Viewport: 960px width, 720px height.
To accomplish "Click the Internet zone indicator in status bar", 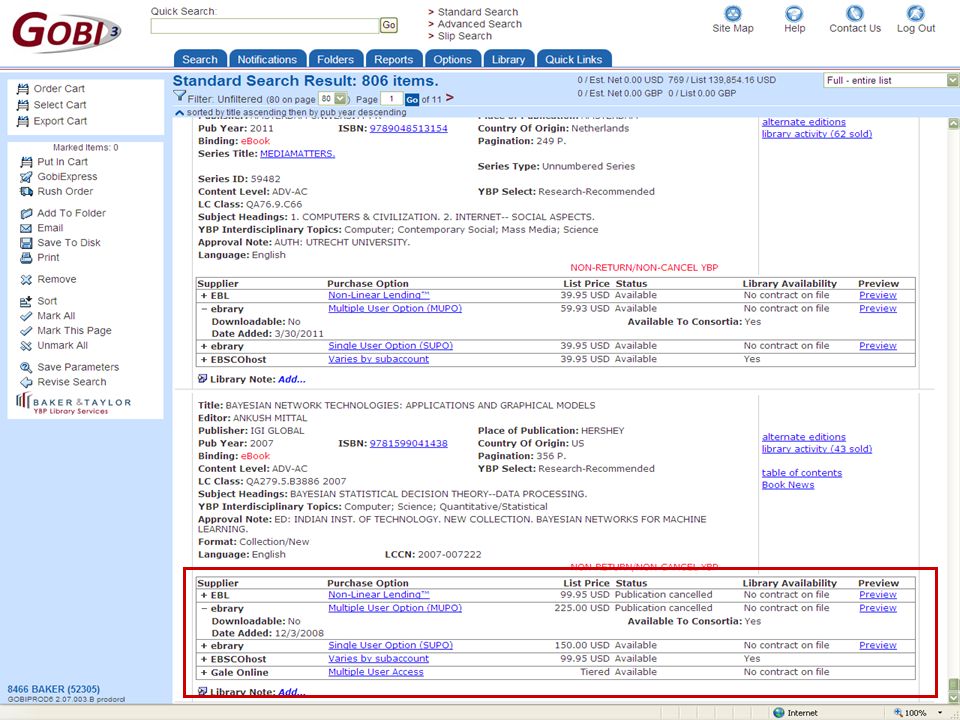I will [795, 713].
